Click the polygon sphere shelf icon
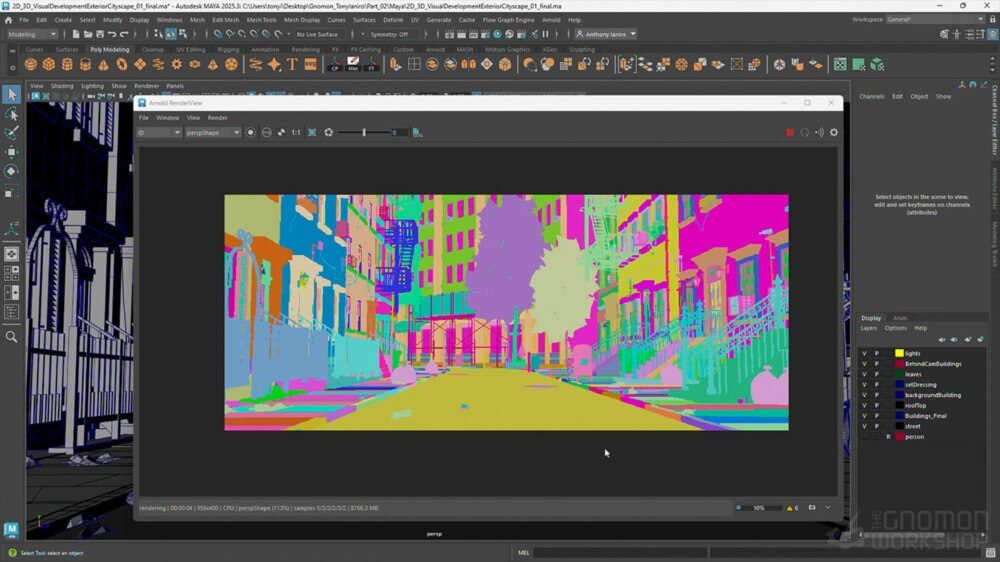1000x562 pixels. [x=31, y=64]
